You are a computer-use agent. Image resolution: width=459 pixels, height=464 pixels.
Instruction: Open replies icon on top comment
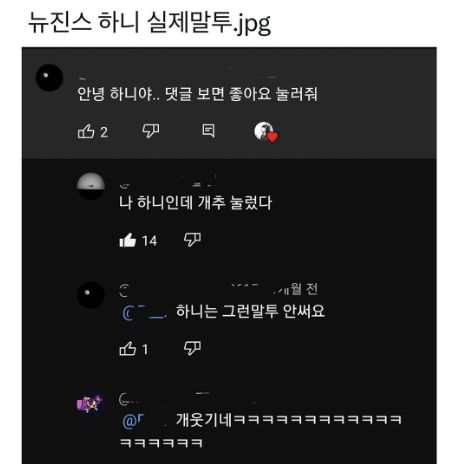(x=208, y=131)
